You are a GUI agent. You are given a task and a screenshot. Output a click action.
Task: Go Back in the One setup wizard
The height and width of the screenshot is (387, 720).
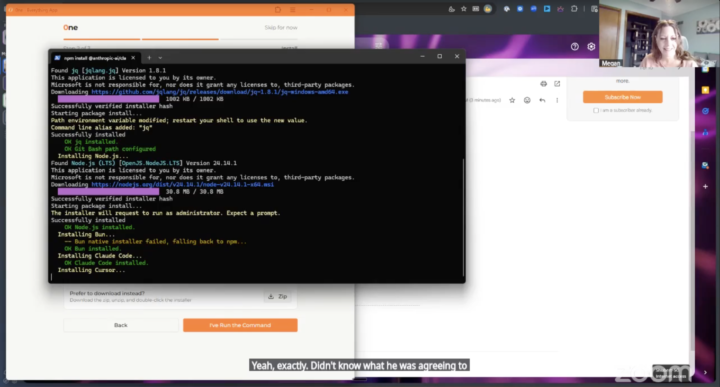121,325
